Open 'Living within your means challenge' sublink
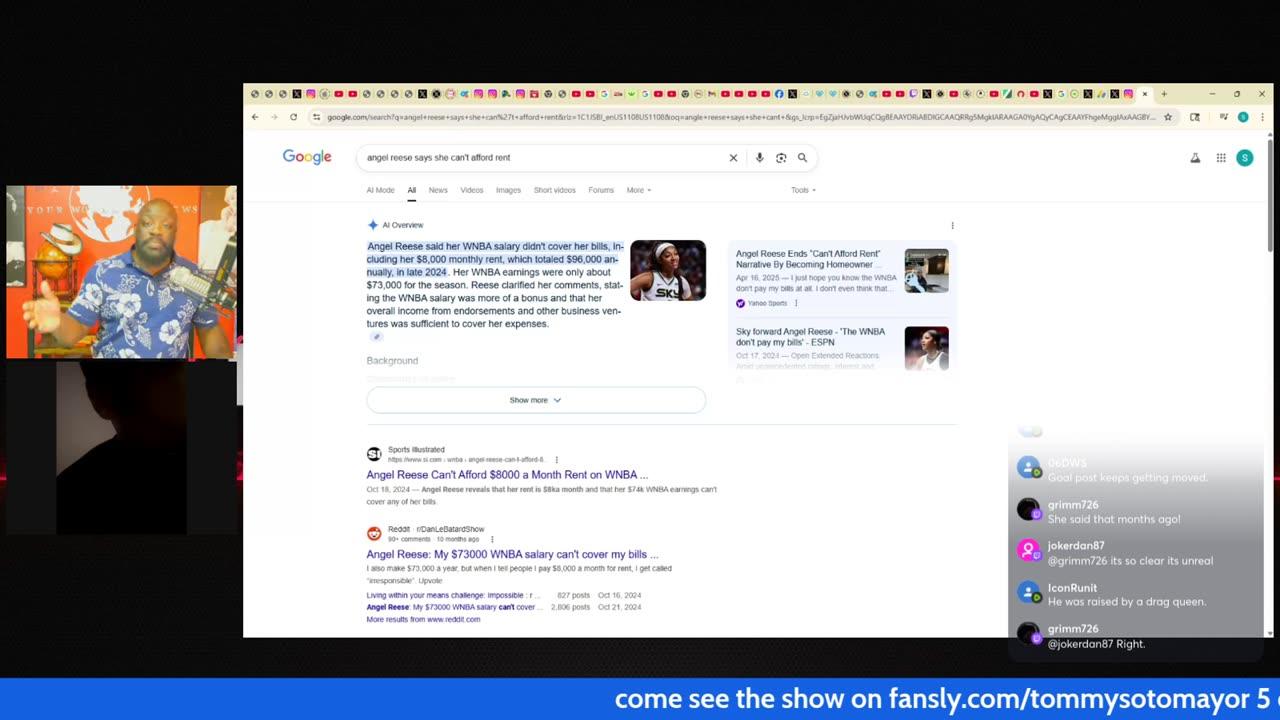The width and height of the screenshot is (1280, 720). coord(453,595)
